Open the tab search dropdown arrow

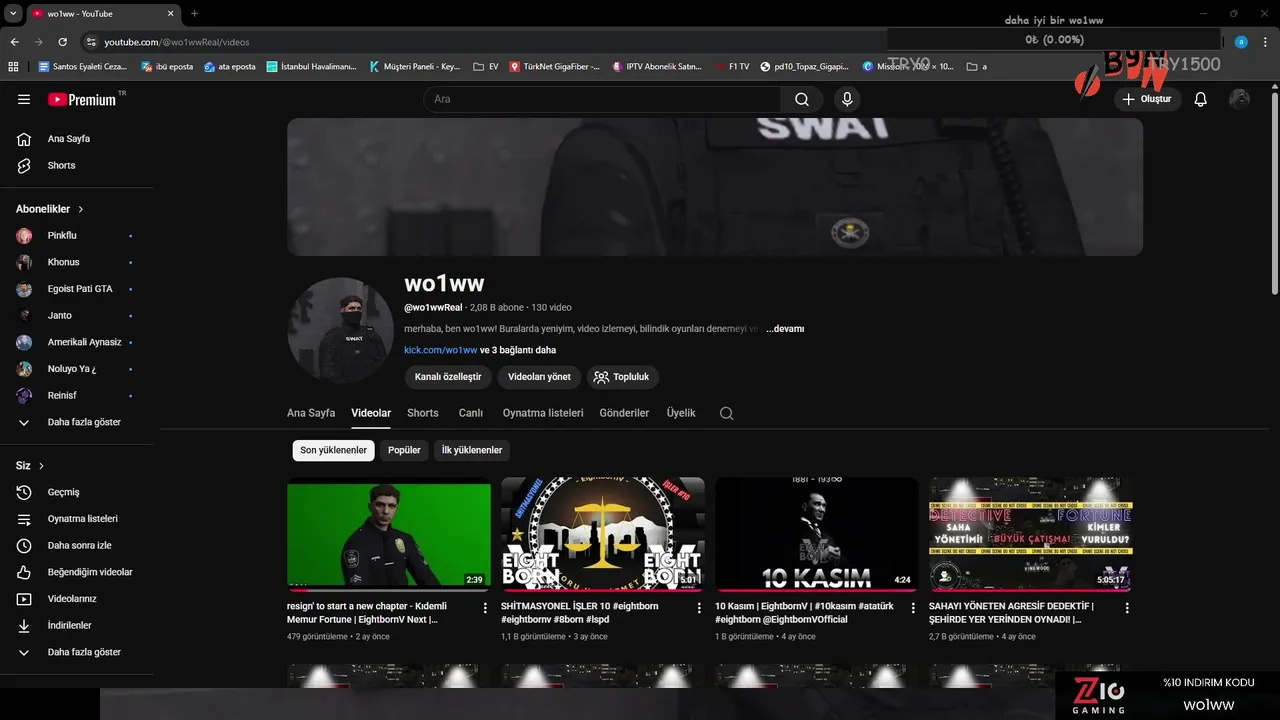click(13, 14)
